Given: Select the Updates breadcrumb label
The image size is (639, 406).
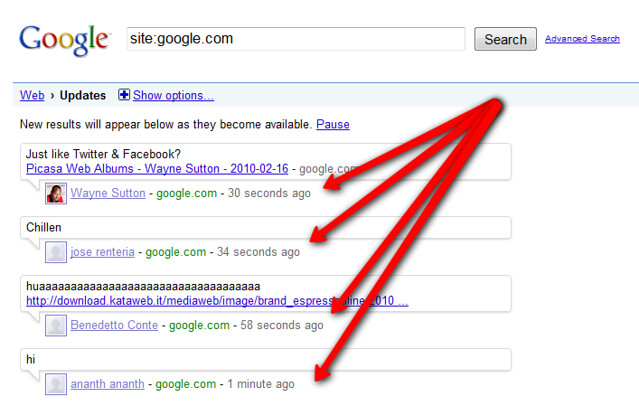Looking at the screenshot, I should [83, 95].
